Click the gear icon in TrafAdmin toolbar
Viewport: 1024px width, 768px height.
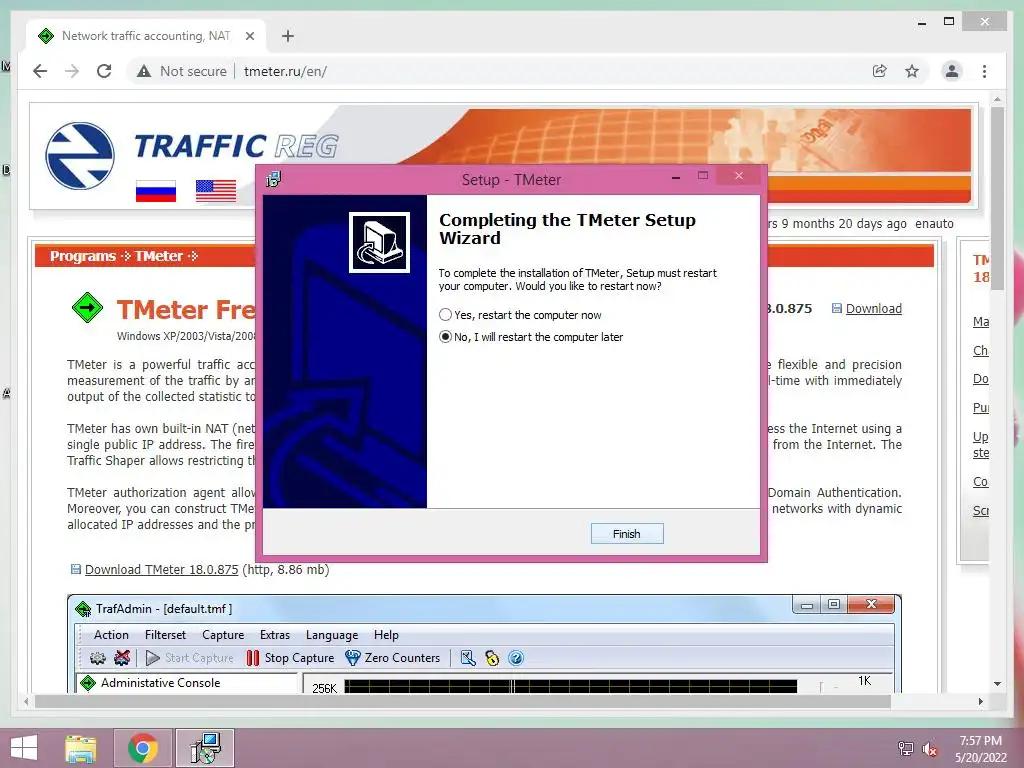point(97,658)
